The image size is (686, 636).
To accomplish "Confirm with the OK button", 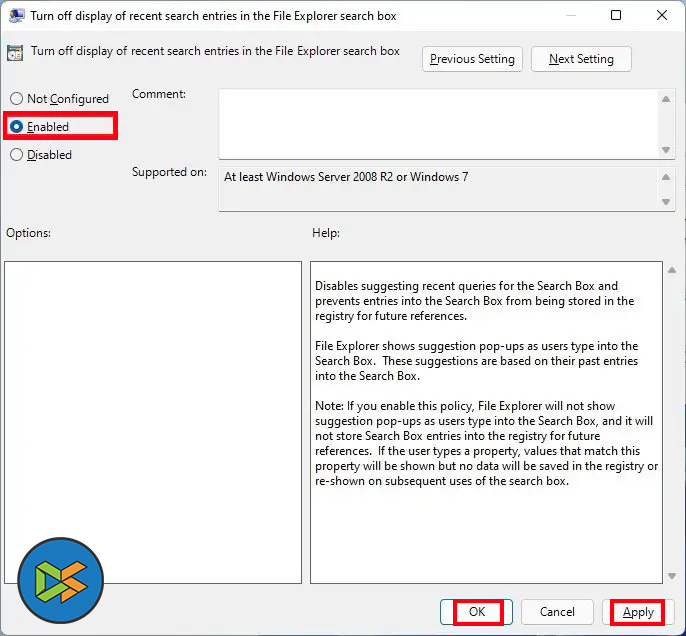I will click(476, 612).
